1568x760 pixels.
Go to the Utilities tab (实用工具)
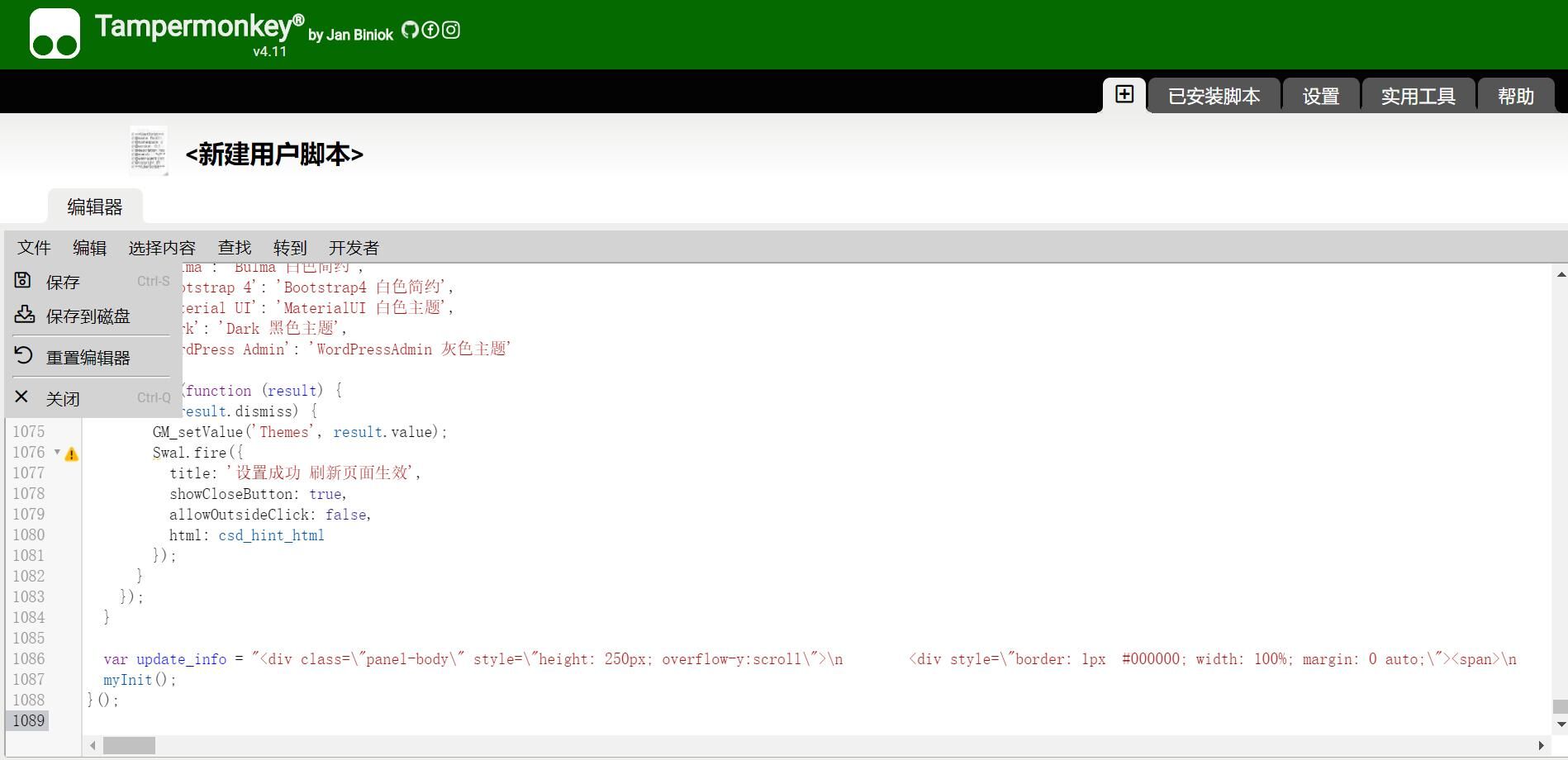point(1418,97)
